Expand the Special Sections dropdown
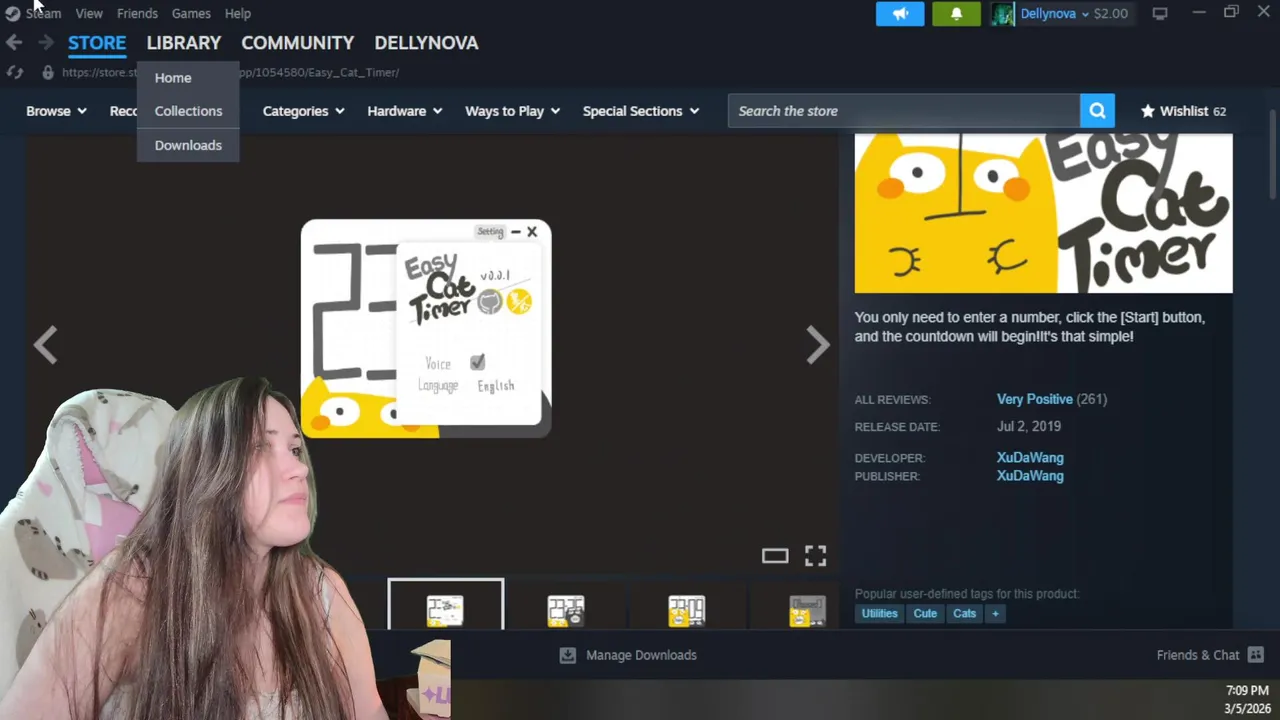The image size is (1280, 720). [641, 111]
